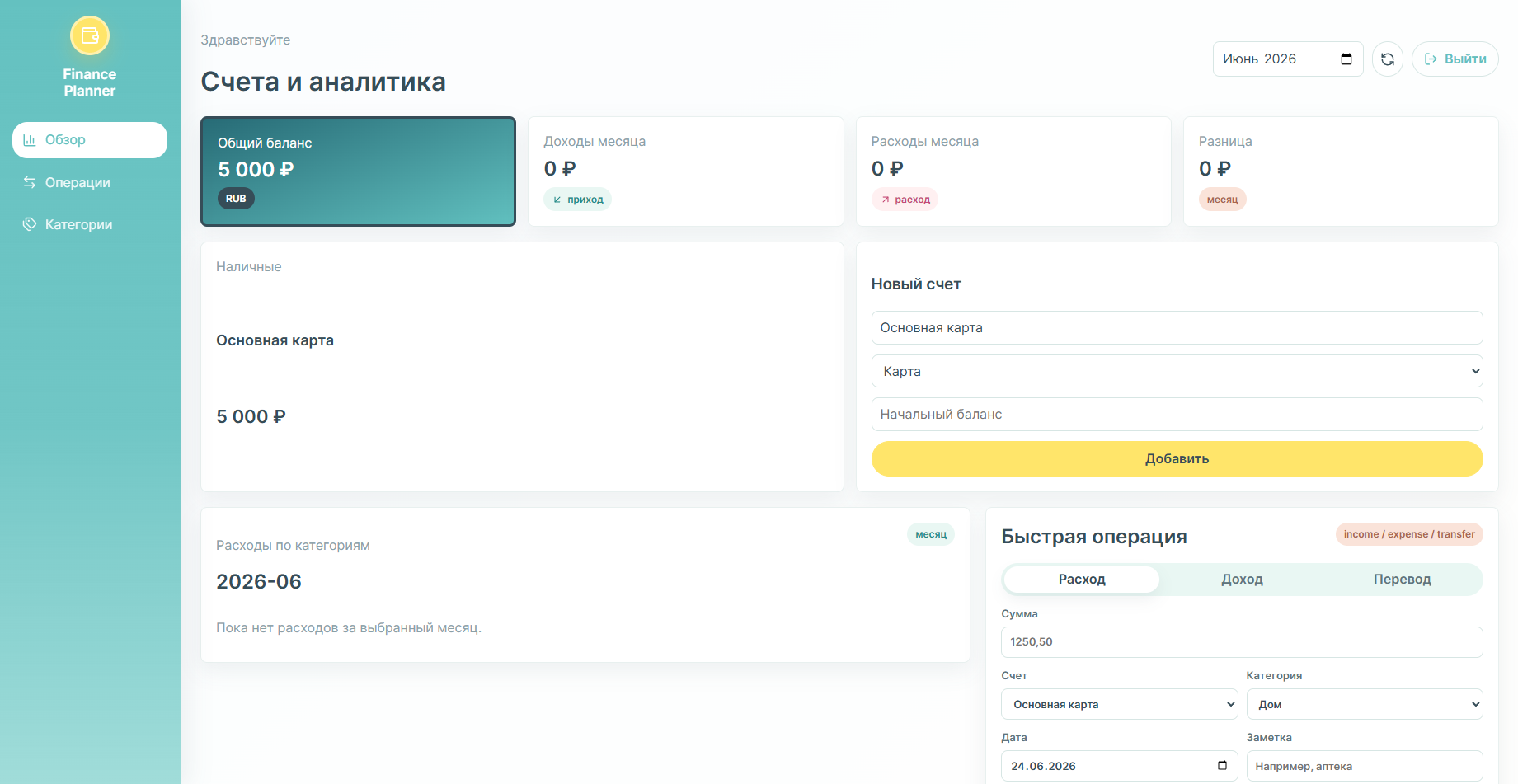Image resolution: width=1518 pixels, height=784 pixels.
Task: Click the Доходы месяца card title
Action: point(595,142)
